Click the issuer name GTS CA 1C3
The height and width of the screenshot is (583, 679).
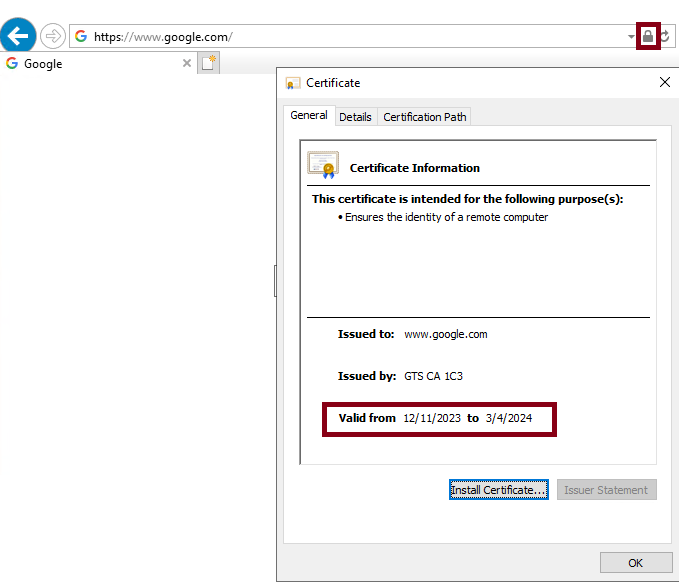point(433,376)
